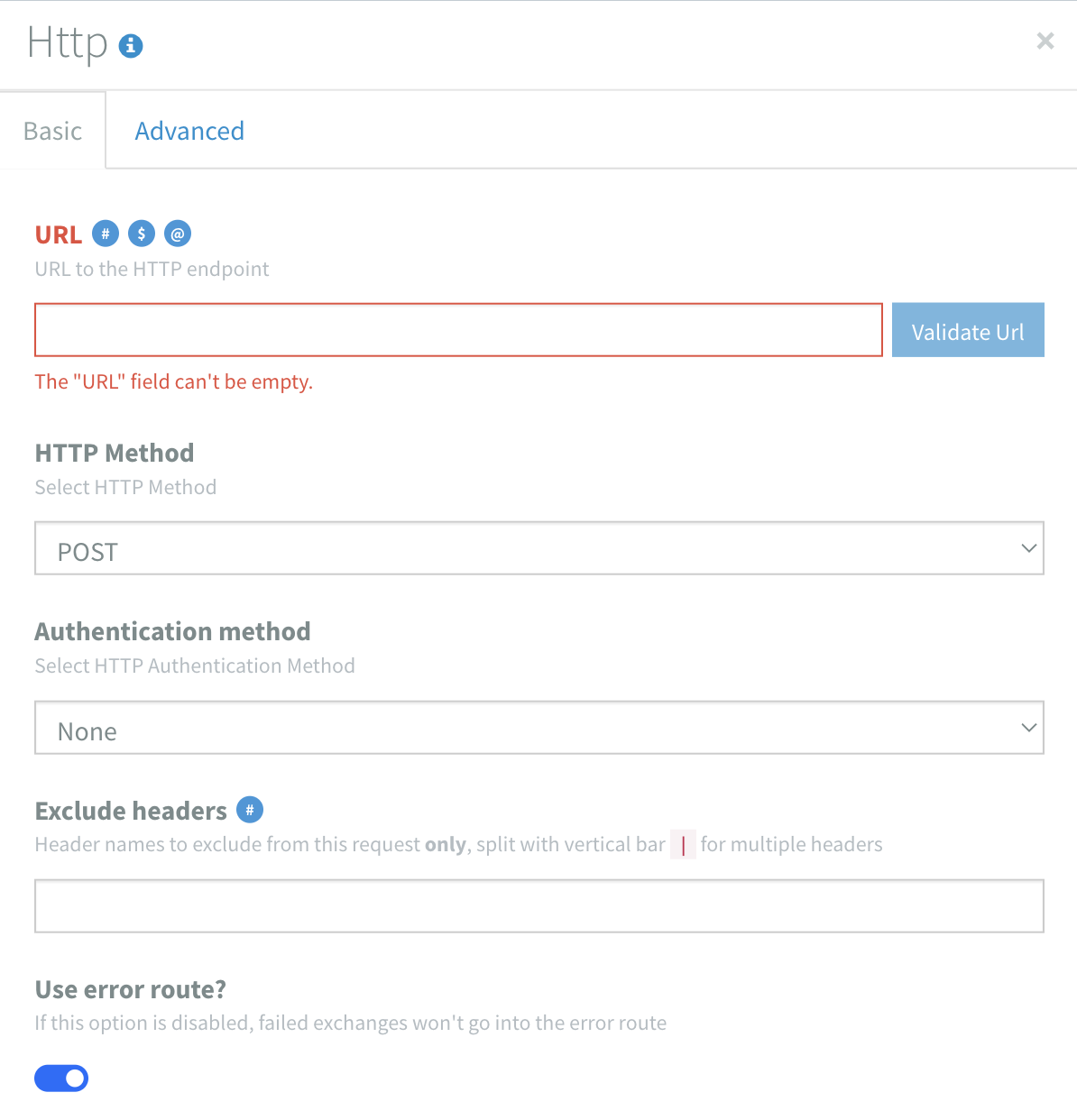Click hash icon beside Exclude headers
This screenshot has width=1077, height=1120.
(x=250, y=810)
